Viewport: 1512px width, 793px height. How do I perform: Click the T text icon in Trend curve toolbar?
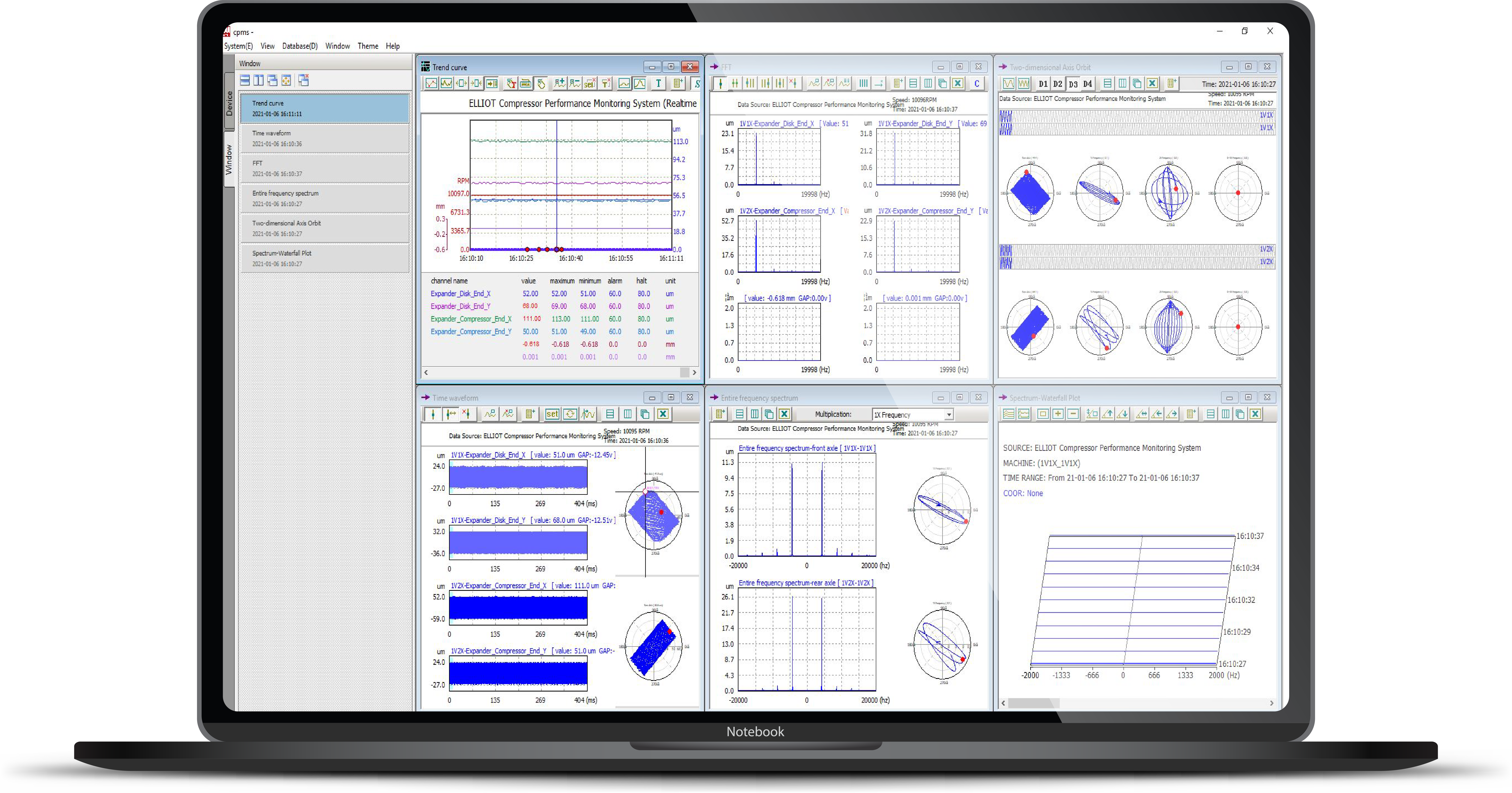click(659, 83)
